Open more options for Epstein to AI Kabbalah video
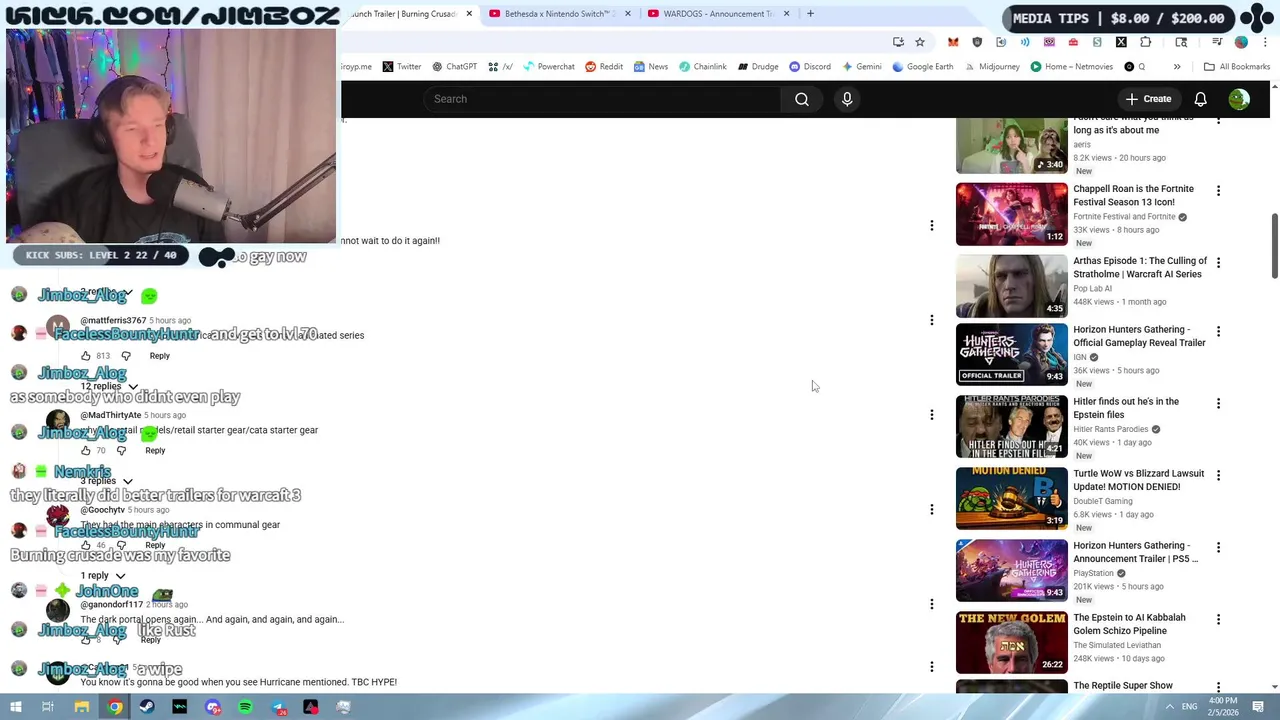The height and width of the screenshot is (720, 1280). tap(1218, 620)
